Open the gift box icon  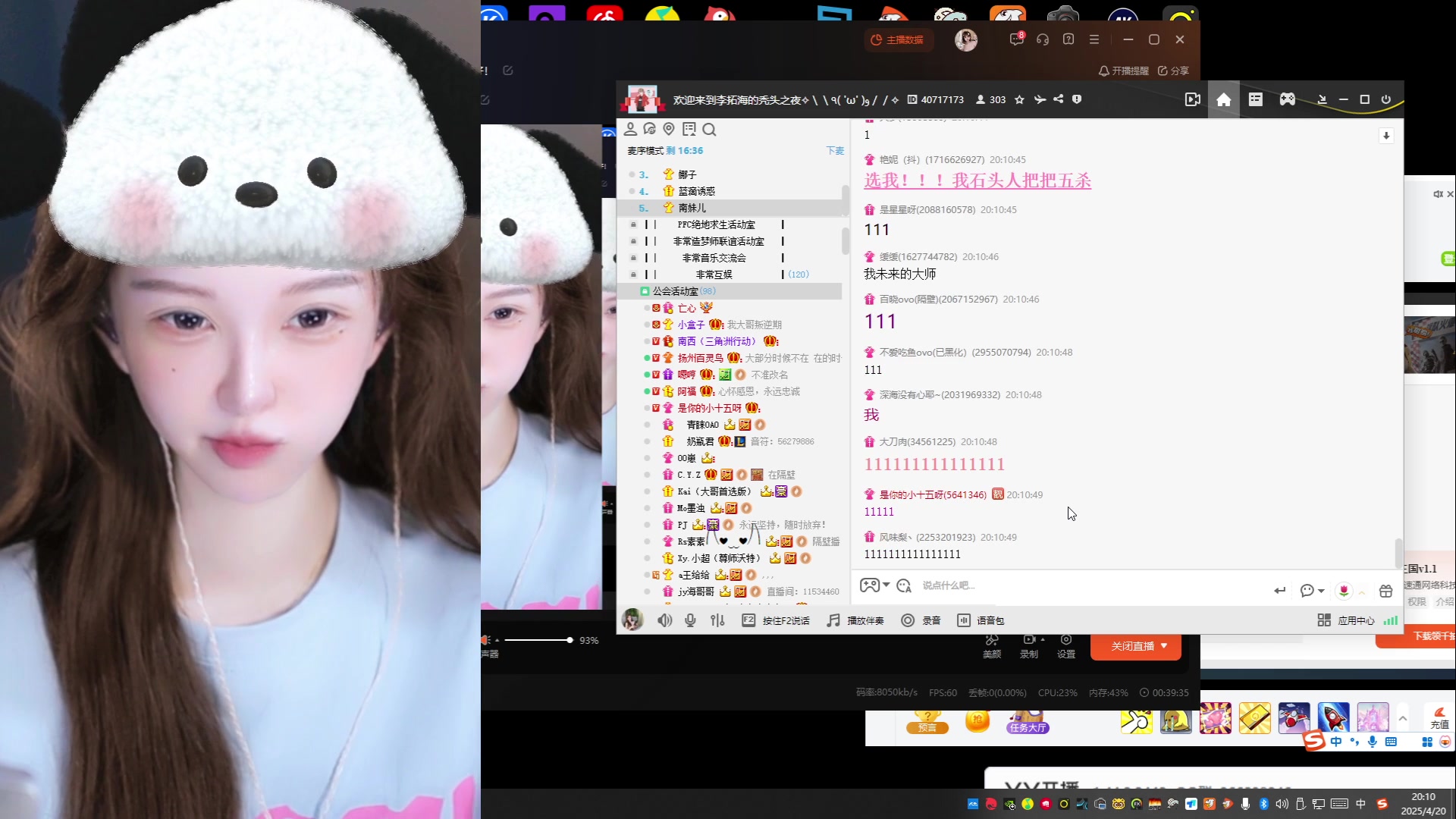pyautogui.click(x=1385, y=591)
